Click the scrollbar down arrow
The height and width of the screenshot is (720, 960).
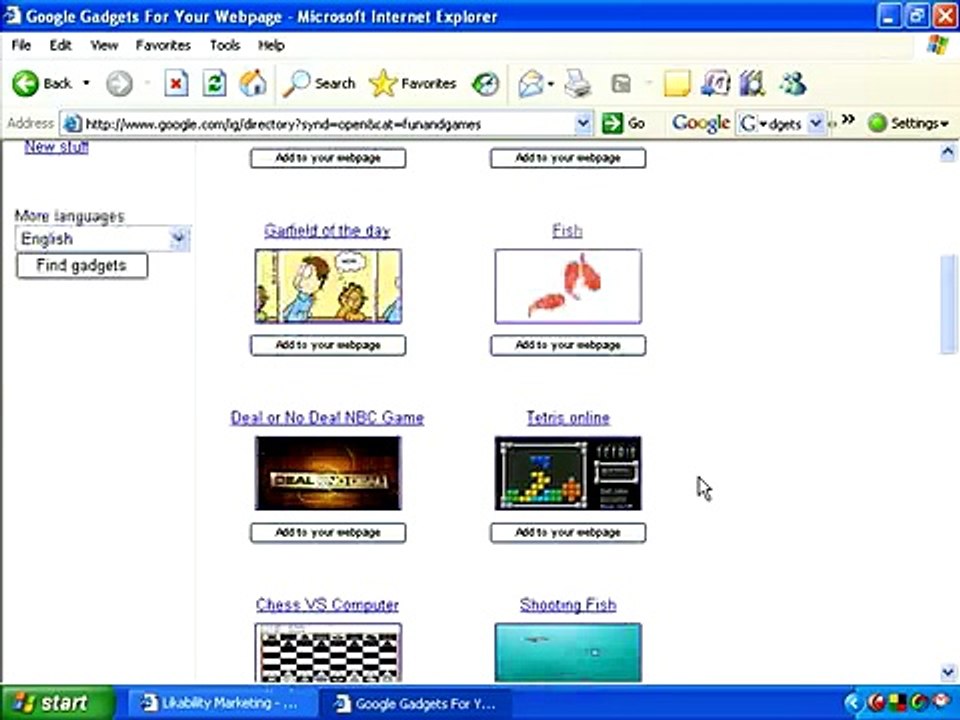pos(948,672)
